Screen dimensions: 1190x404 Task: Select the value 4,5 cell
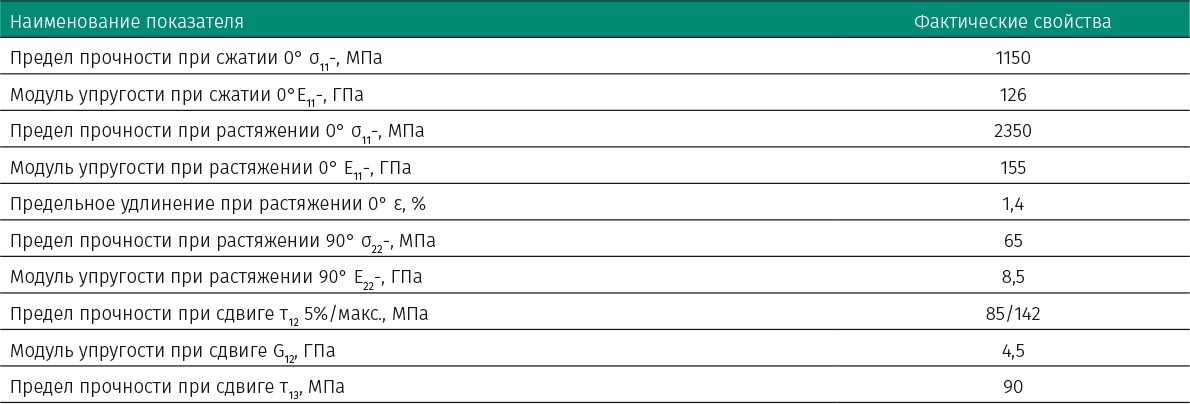coord(1012,350)
